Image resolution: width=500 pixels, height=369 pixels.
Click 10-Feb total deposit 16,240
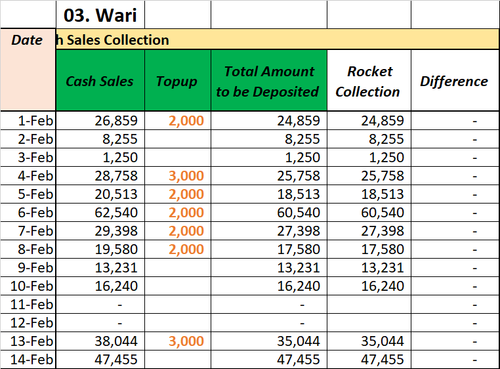tap(269, 286)
